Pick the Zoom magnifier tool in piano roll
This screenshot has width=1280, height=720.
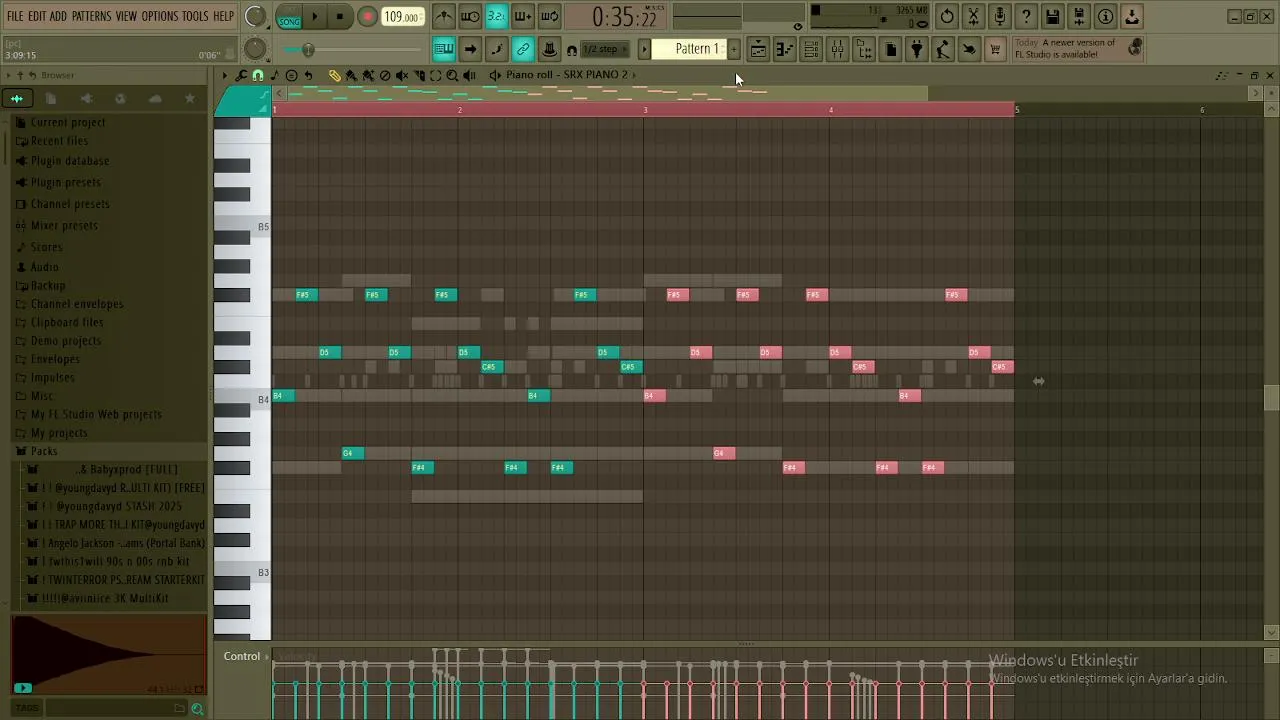tap(452, 75)
